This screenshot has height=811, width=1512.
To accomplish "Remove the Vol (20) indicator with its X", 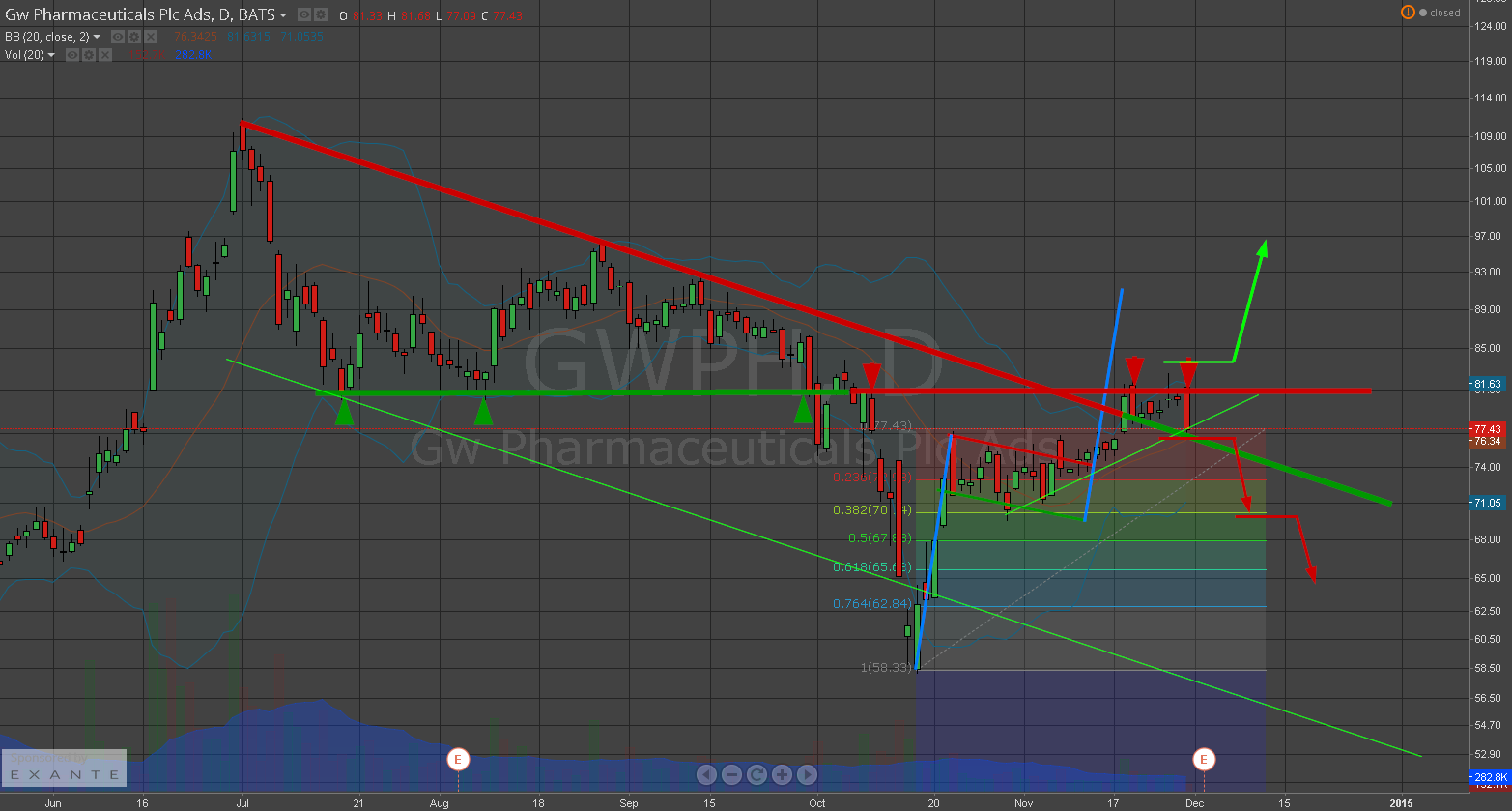I will coord(104,55).
